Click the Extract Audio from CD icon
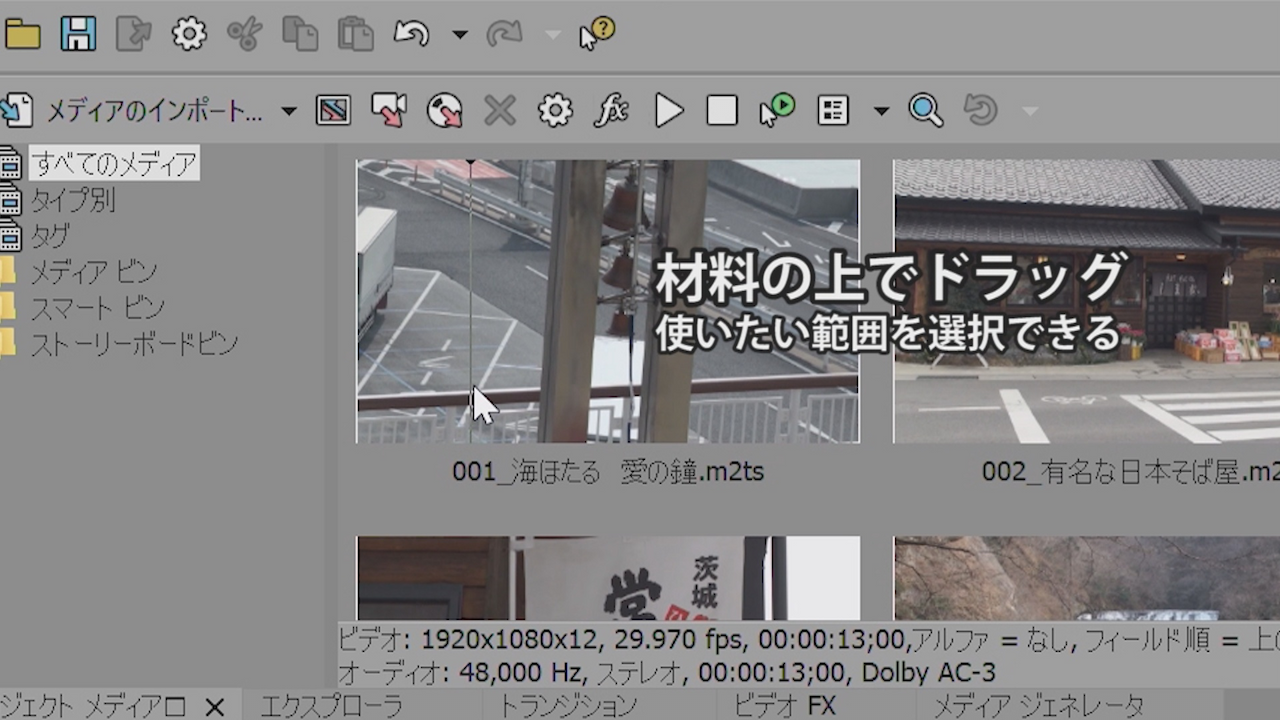Image resolution: width=1280 pixels, height=720 pixels. click(x=444, y=110)
